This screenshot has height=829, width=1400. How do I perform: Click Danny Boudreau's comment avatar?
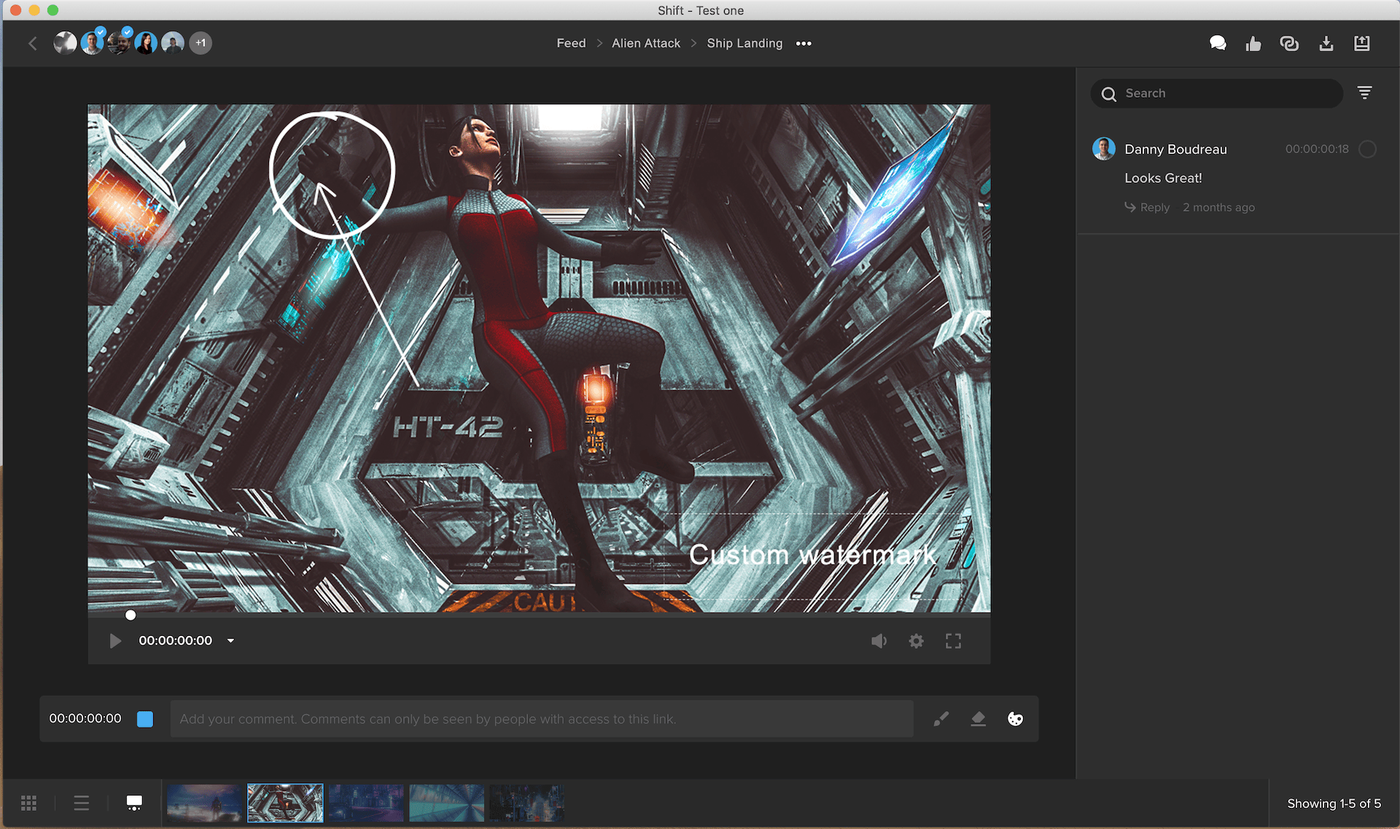point(1104,149)
